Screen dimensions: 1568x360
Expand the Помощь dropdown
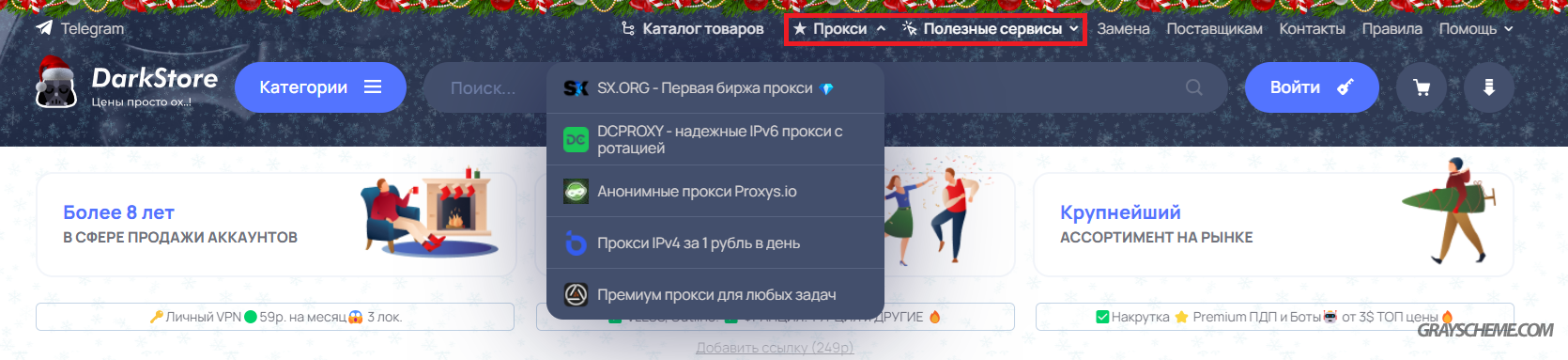[1476, 29]
